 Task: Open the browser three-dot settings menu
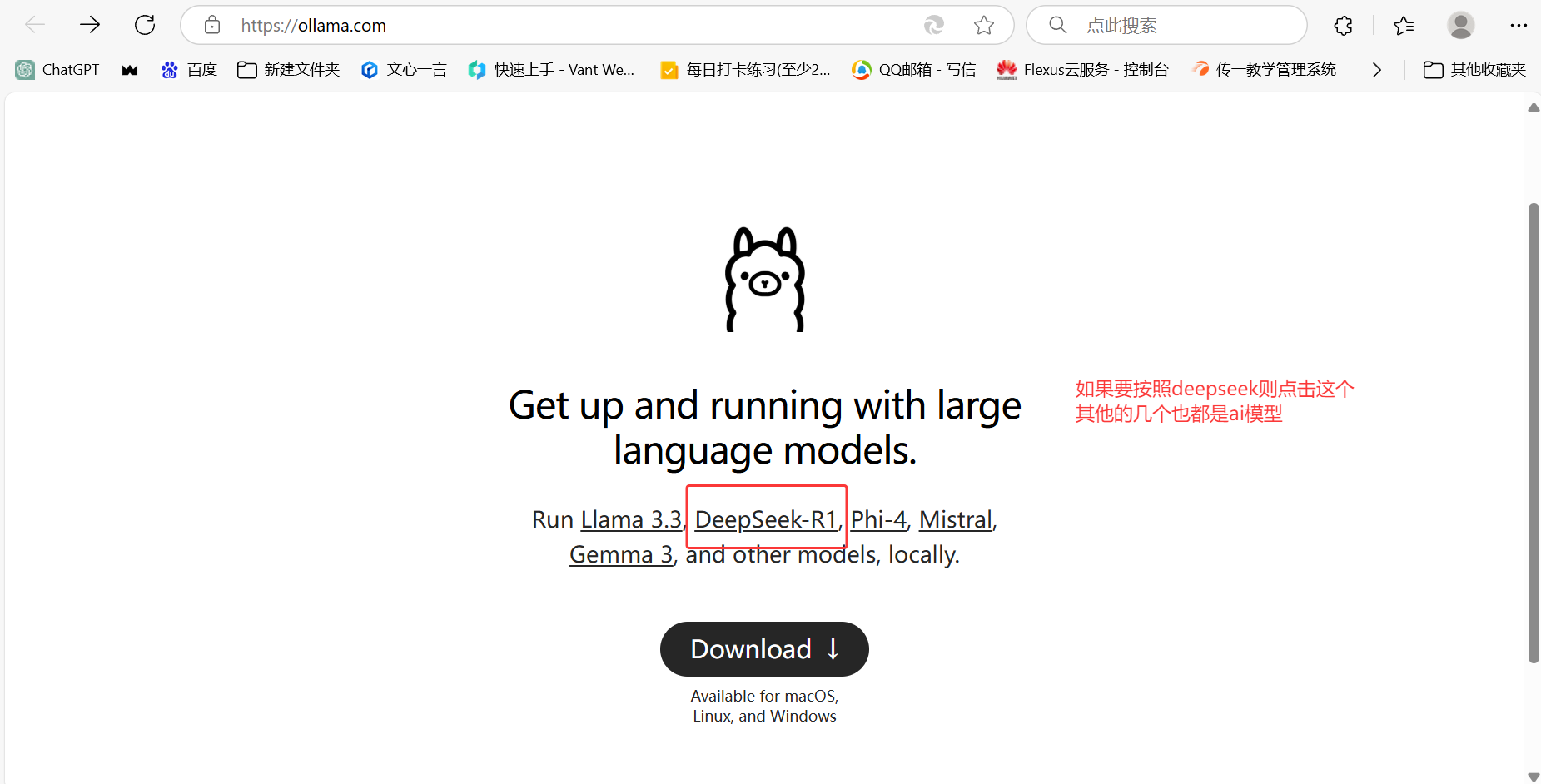click(x=1519, y=26)
